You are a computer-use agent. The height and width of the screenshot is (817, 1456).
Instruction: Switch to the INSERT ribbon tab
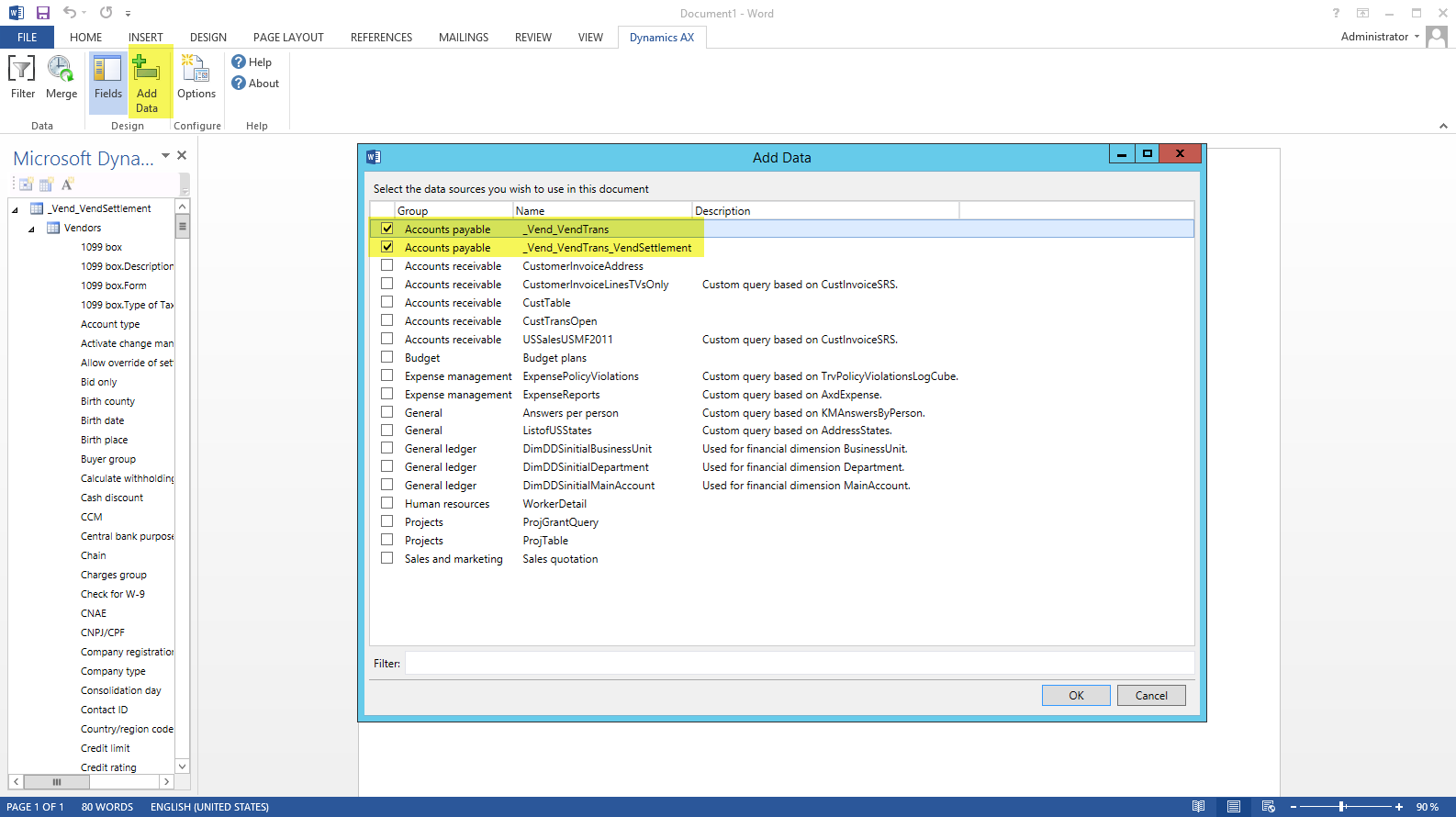coord(145,38)
